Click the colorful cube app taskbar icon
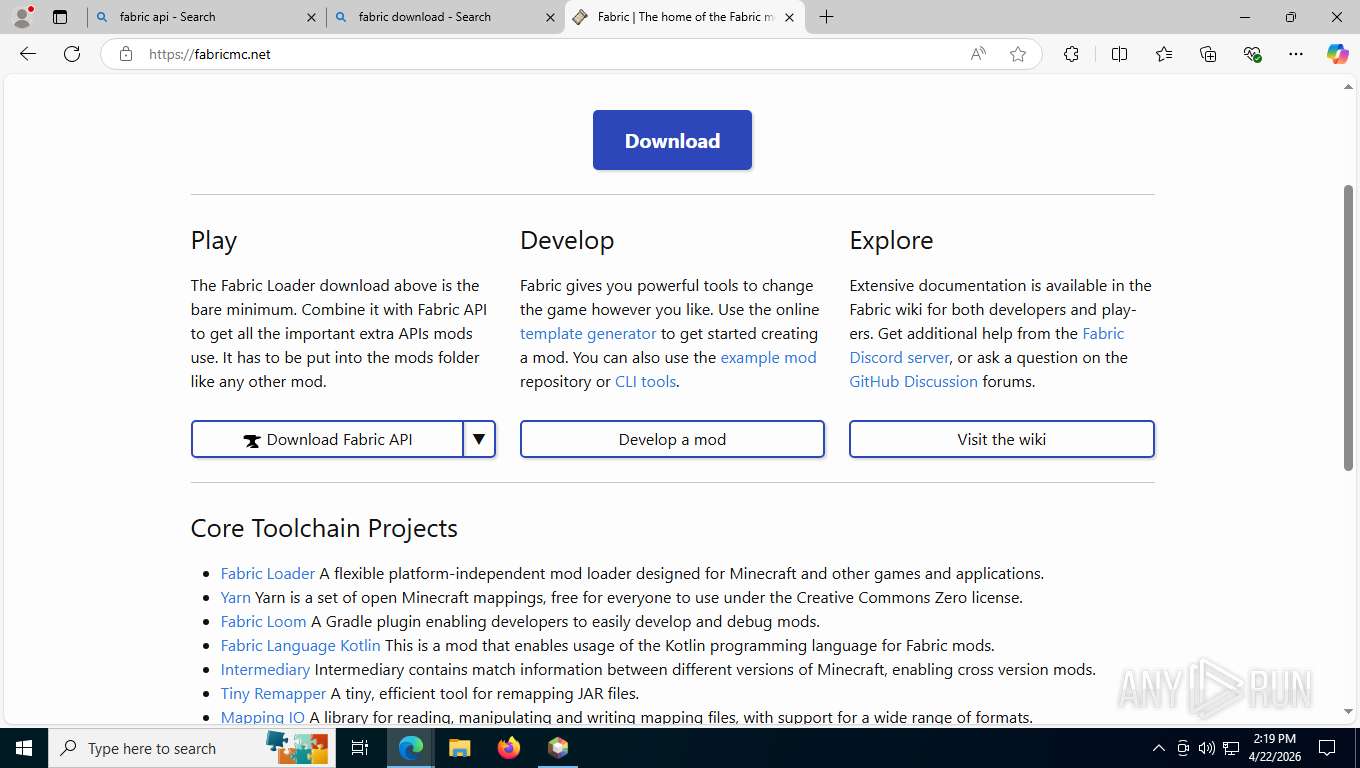 [x=558, y=748]
